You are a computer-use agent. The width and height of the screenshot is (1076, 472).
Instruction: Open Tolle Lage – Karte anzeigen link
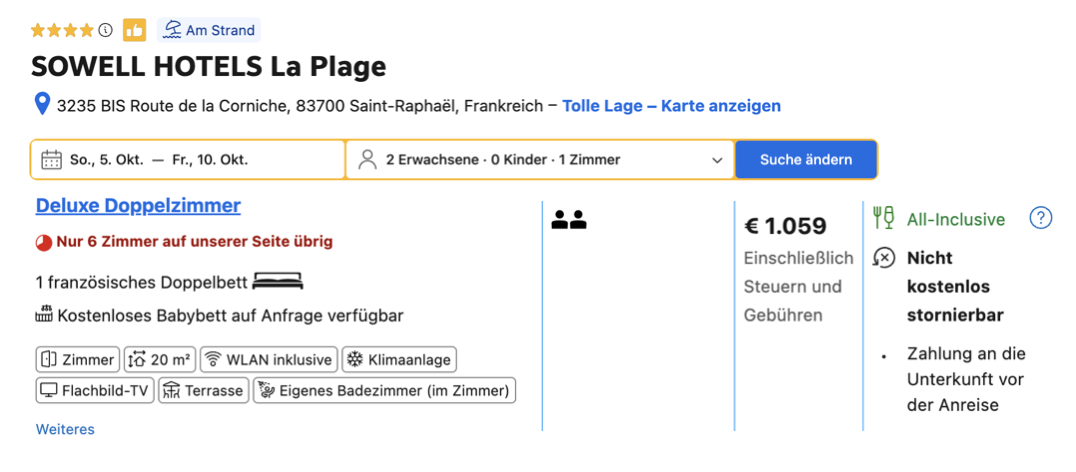pyautogui.click(x=671, y=106)
